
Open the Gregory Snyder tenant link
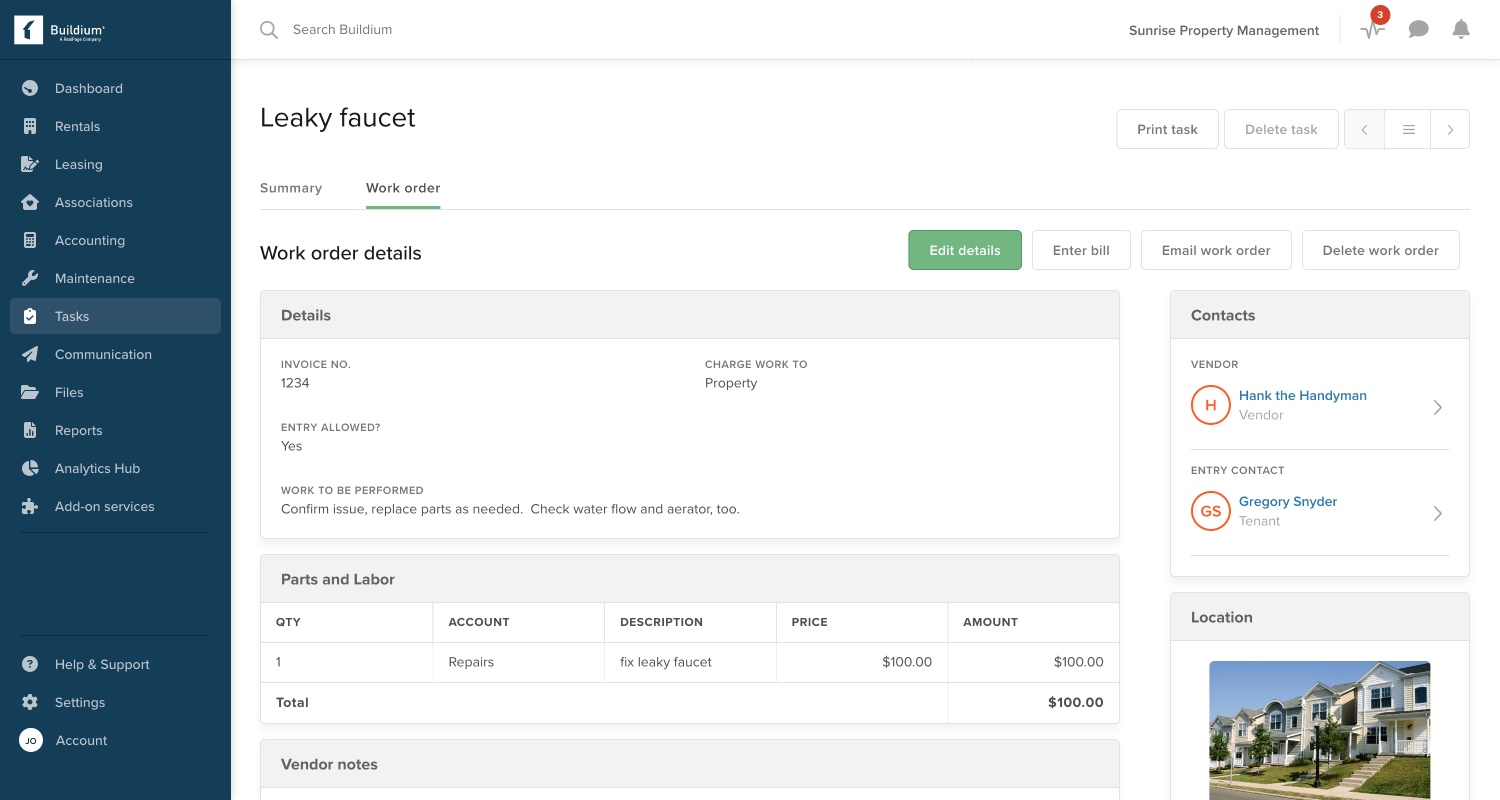point(1288,501)
